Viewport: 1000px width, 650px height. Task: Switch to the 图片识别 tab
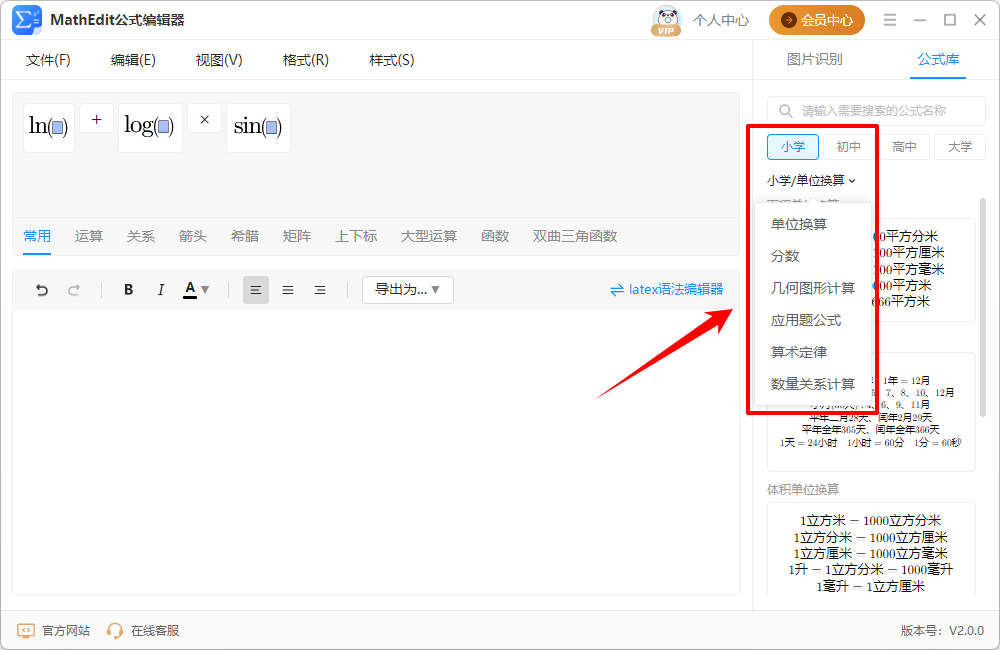point(814,59)
